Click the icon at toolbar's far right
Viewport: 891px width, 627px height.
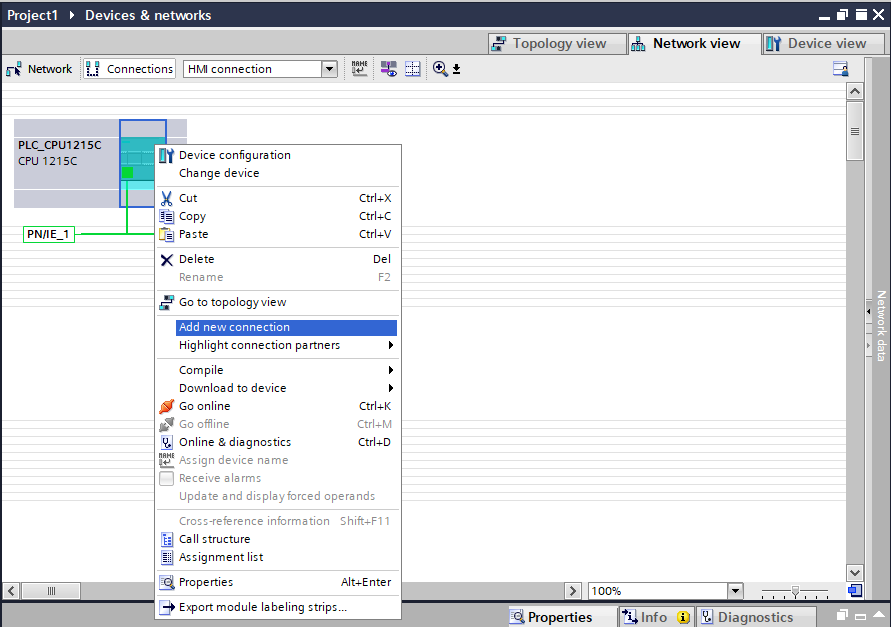pyautogui.click(x=841, y=69)
